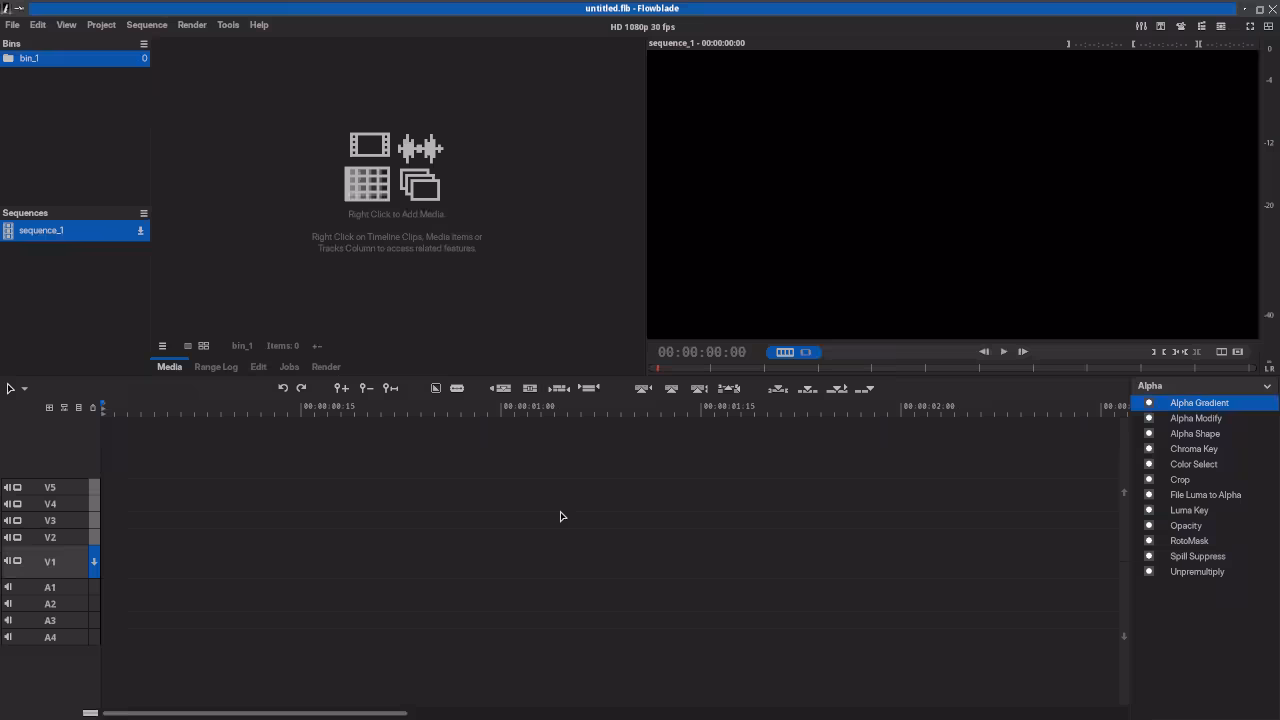Open the titler tool icon
The image size is (1280, 720).
pyautogui.click(x=1161, y=26)
